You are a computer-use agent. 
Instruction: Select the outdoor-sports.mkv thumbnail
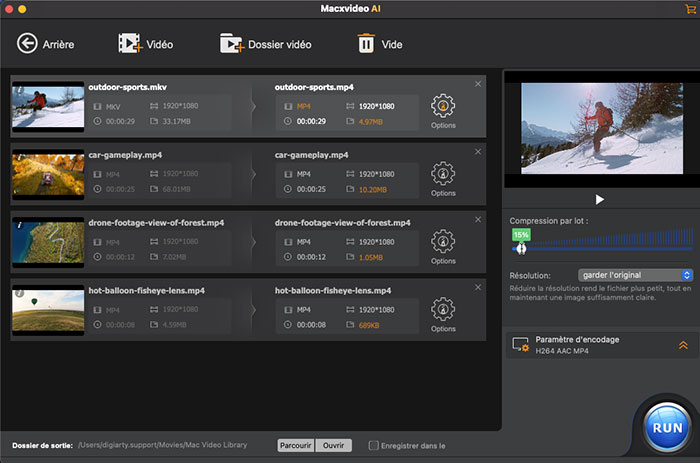tap(48, 107)
